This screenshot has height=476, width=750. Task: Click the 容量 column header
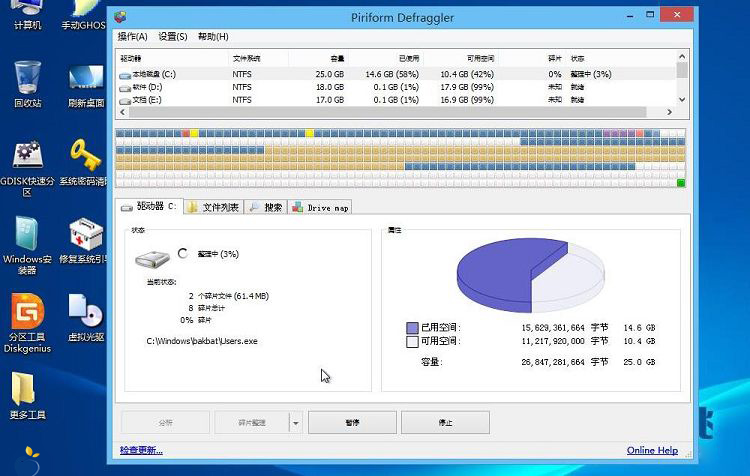point(337,58)
